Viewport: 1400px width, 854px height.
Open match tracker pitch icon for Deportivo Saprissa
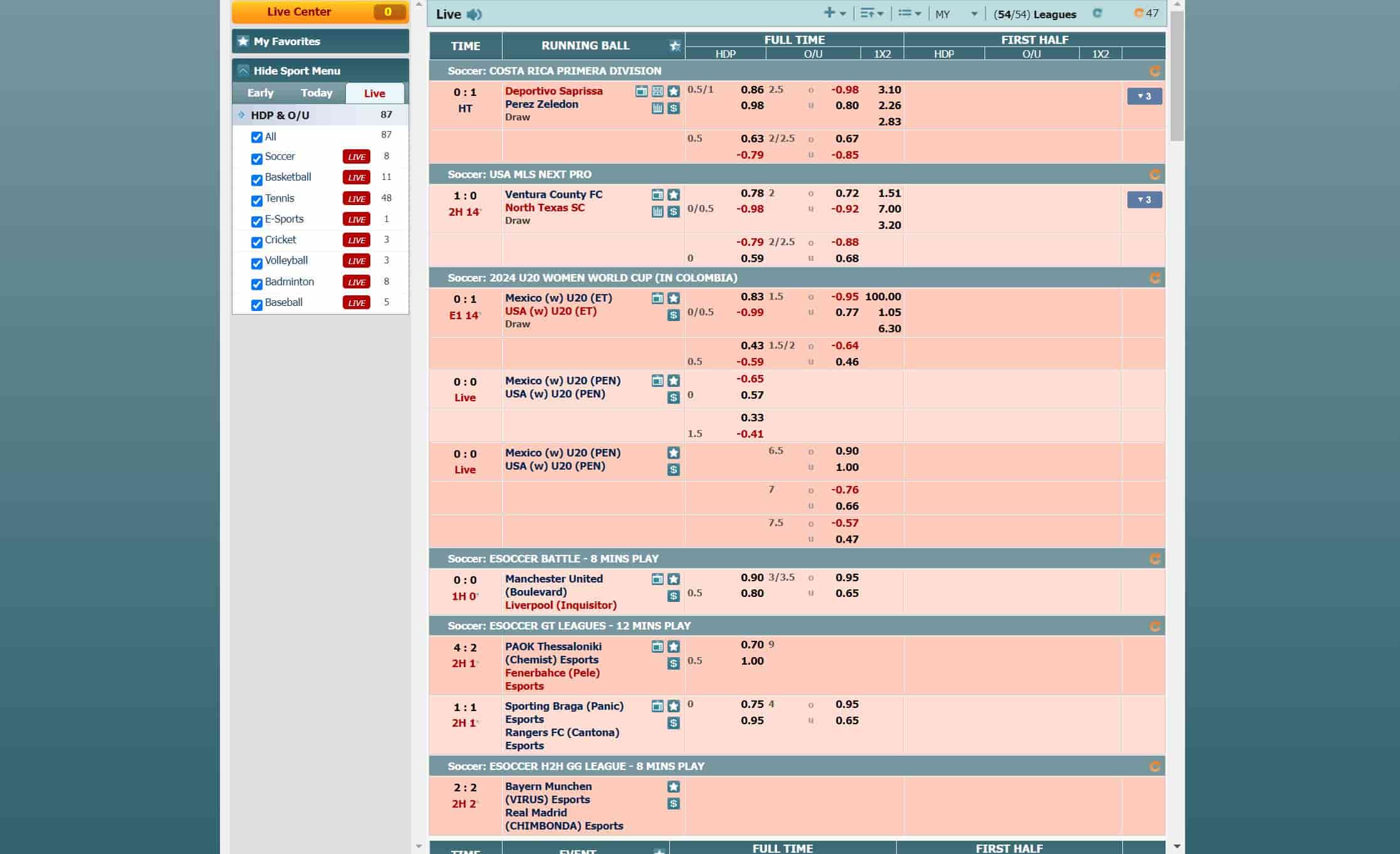[x=657, y=92]
